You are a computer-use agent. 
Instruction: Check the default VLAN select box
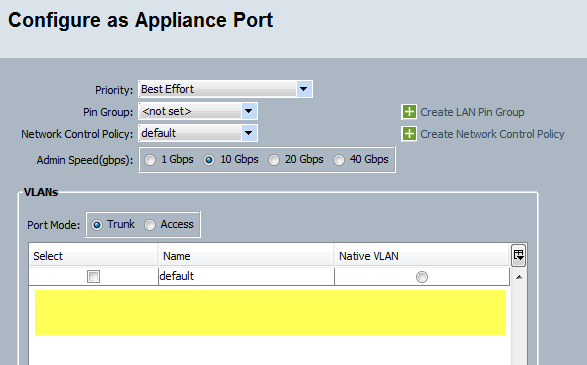coord(93,277)
